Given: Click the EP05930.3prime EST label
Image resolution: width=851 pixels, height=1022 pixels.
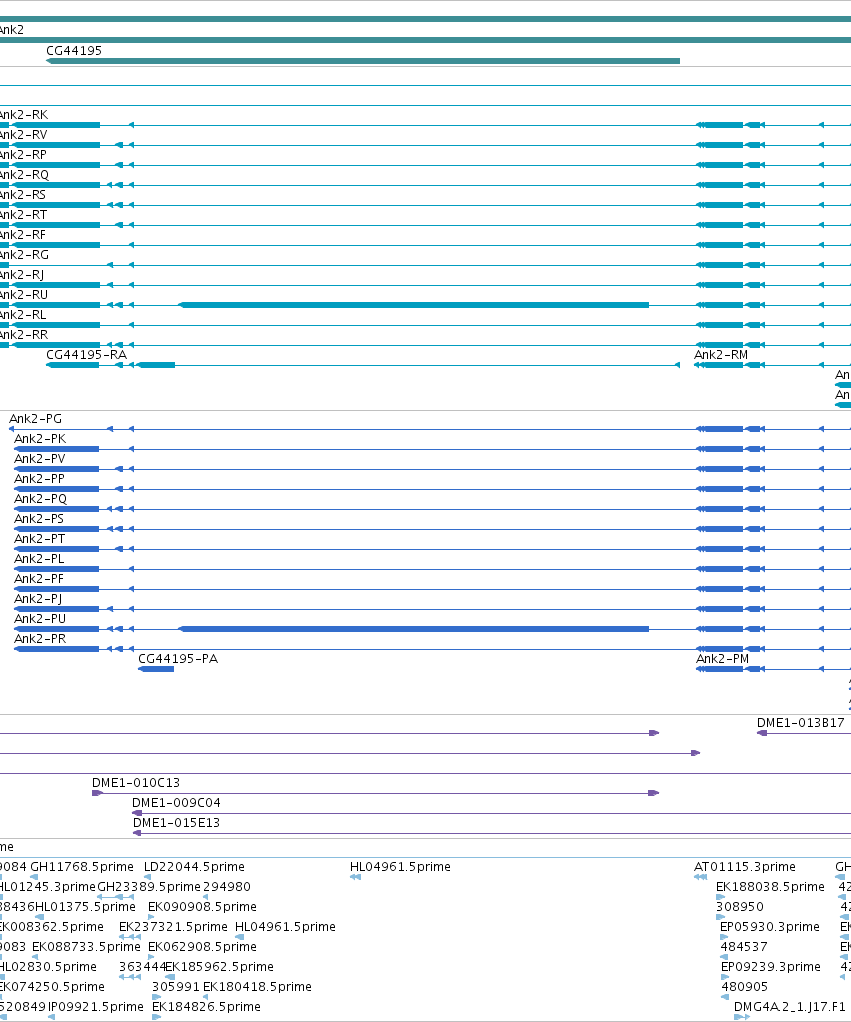Looking at the screenshot, I should [x=770, y=927].
